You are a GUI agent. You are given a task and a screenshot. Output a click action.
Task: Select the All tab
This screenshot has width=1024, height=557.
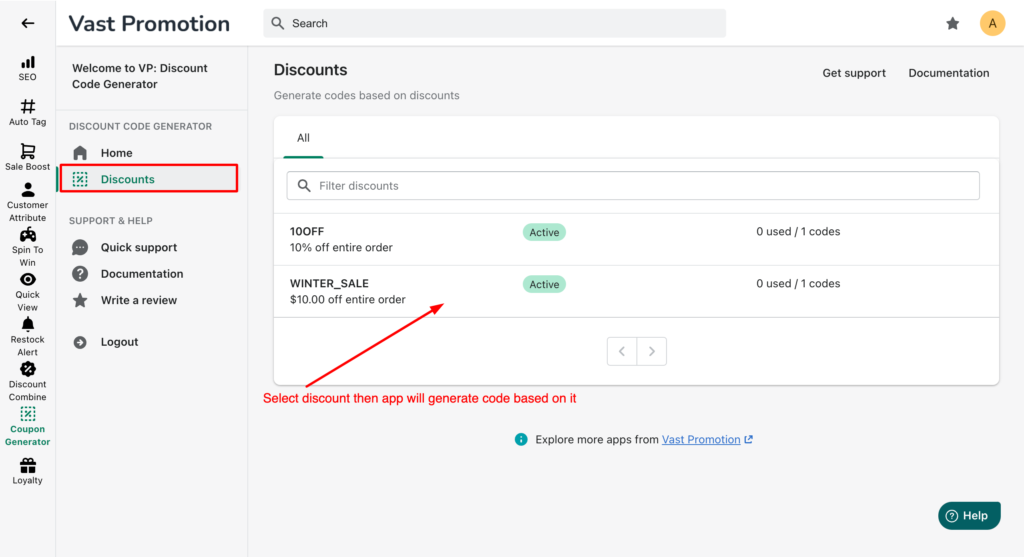click(x=303, y=138)
